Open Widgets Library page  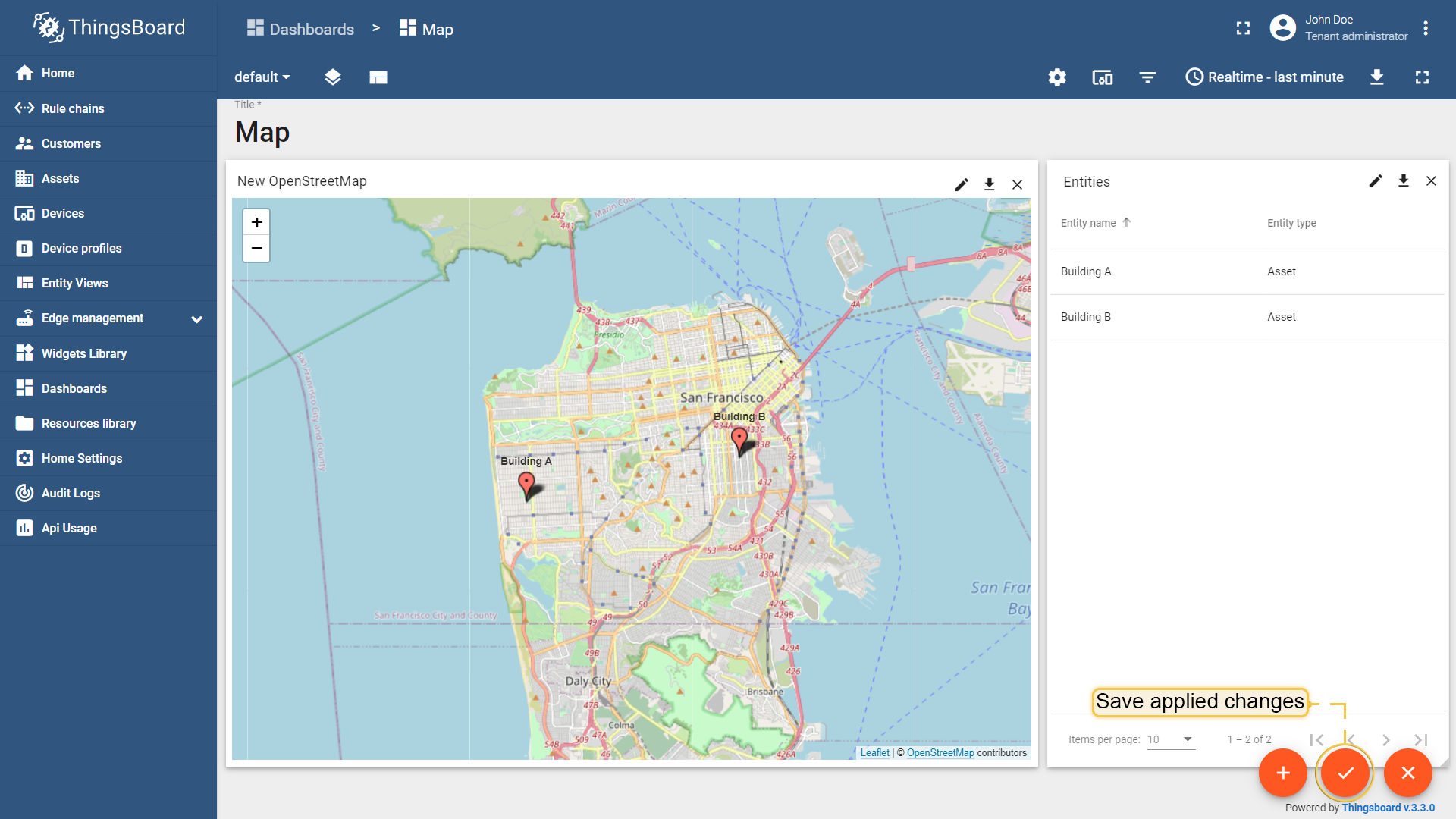108,353
